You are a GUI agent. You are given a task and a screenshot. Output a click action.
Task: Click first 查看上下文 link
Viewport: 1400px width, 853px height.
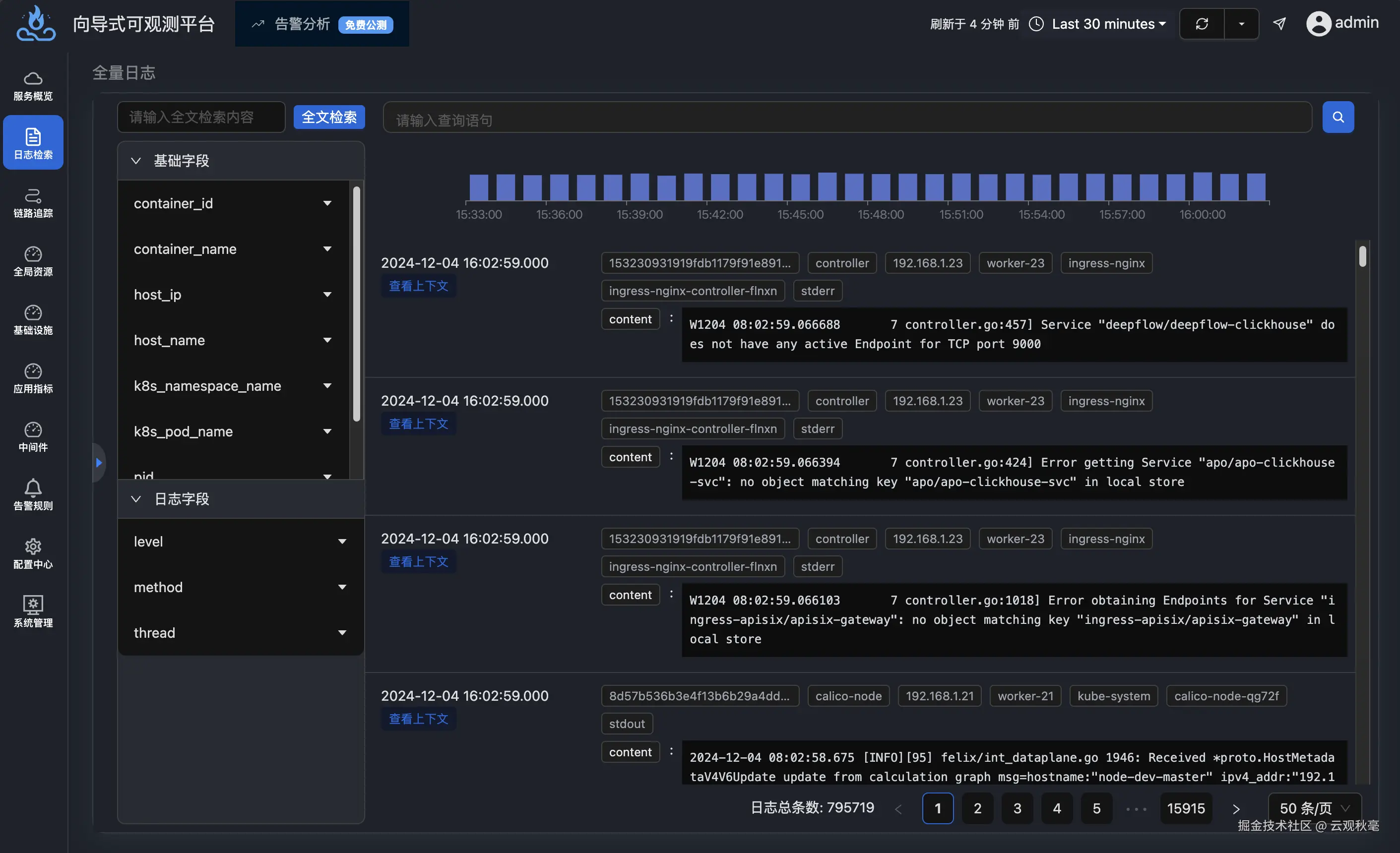(x=418, y=286)
